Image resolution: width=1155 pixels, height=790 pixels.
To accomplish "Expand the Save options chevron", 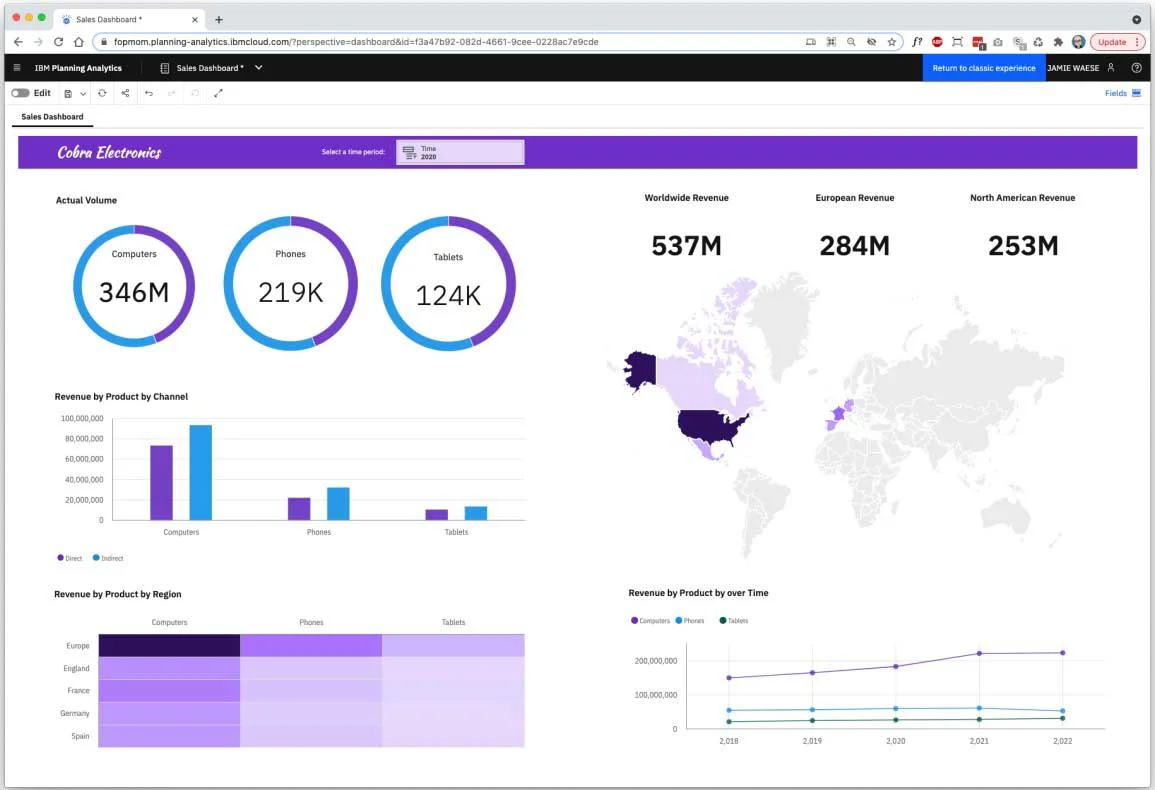I will coord(83,92).
